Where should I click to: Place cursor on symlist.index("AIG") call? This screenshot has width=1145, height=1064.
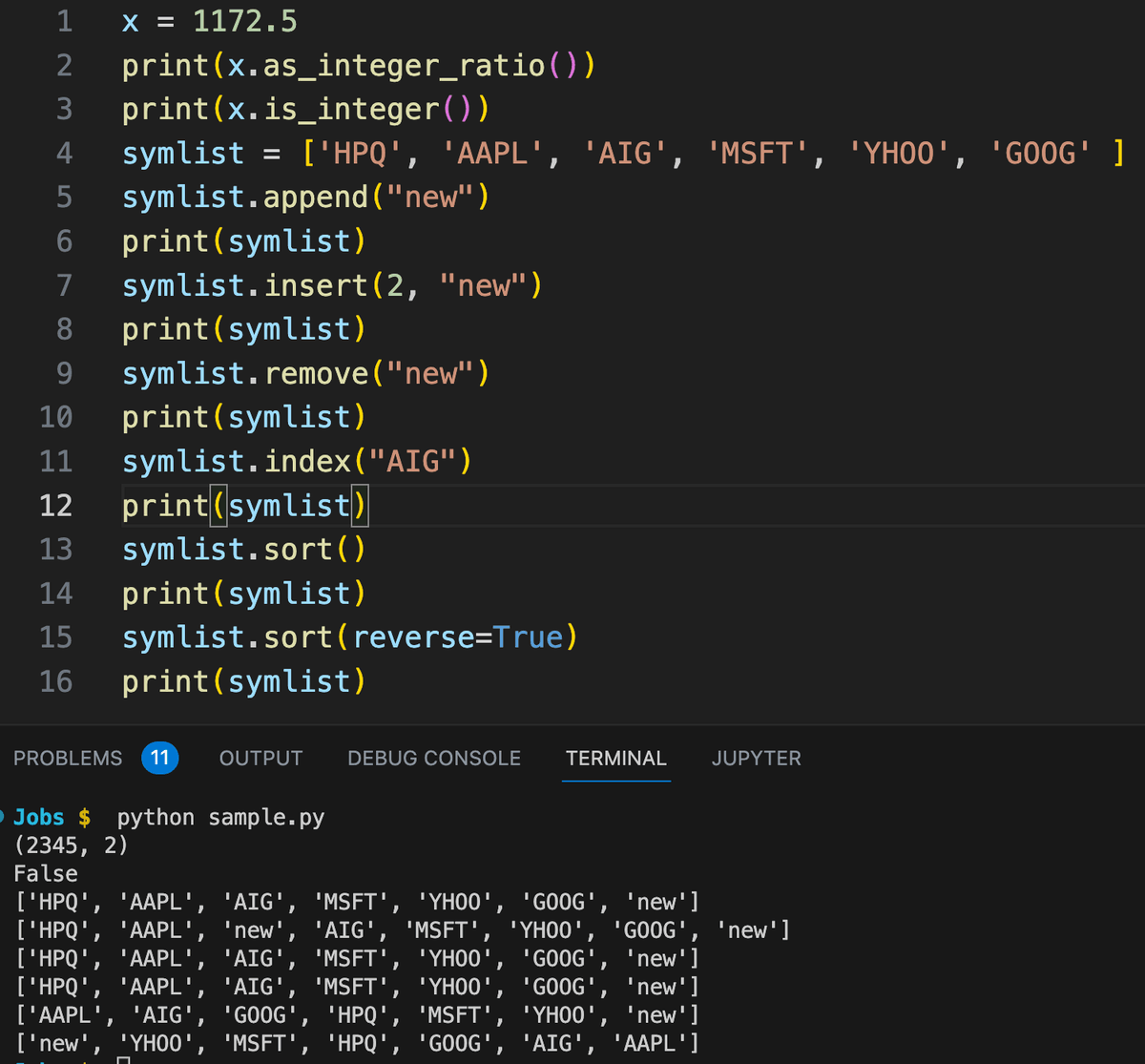click(x=296, y=462)
